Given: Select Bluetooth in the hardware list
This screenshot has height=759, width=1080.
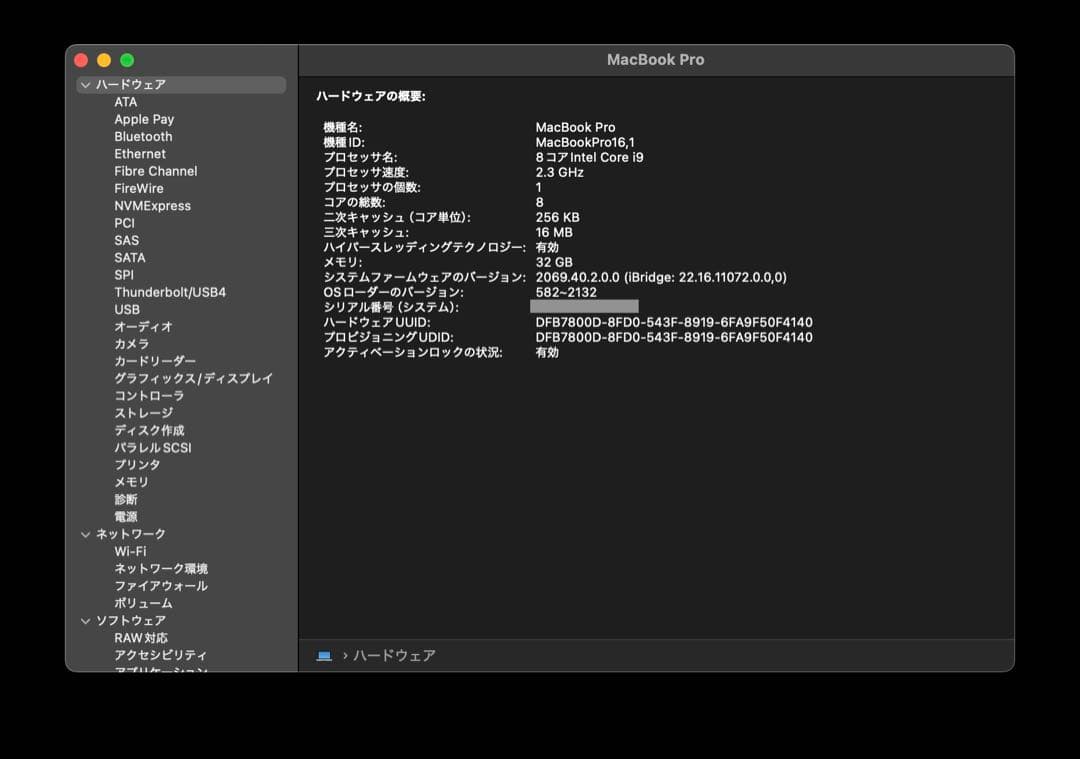Looking at the screenshot, I should point(143,136).
